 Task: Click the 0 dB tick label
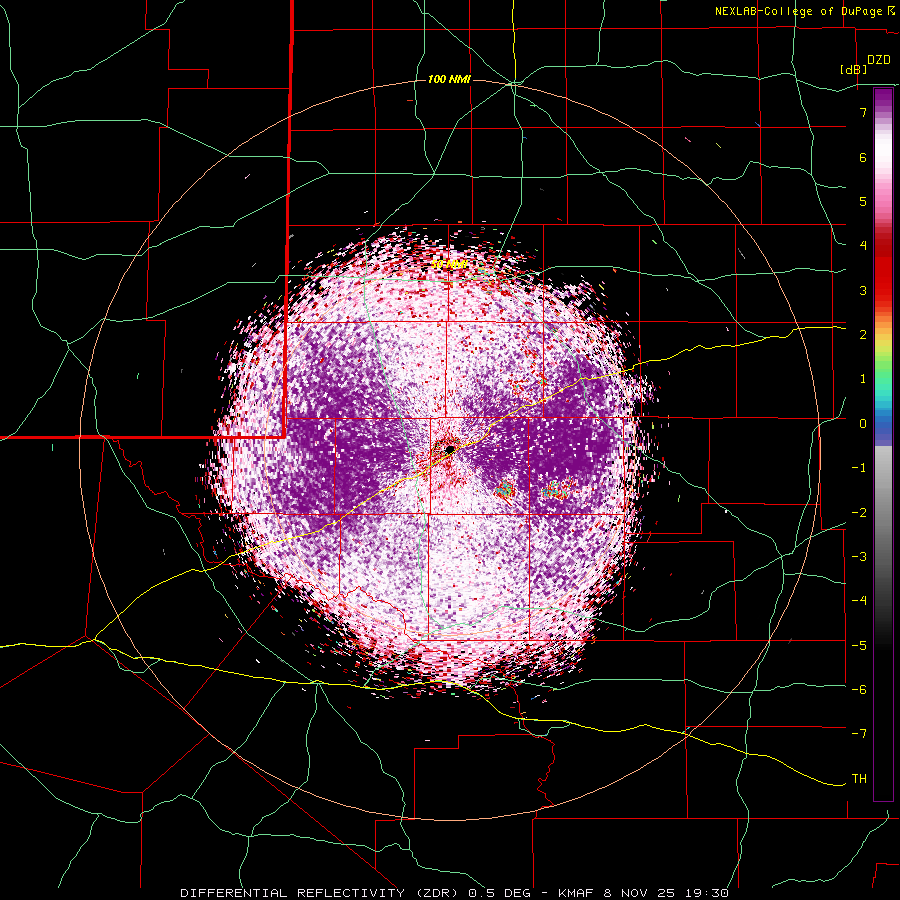(863, 424)
